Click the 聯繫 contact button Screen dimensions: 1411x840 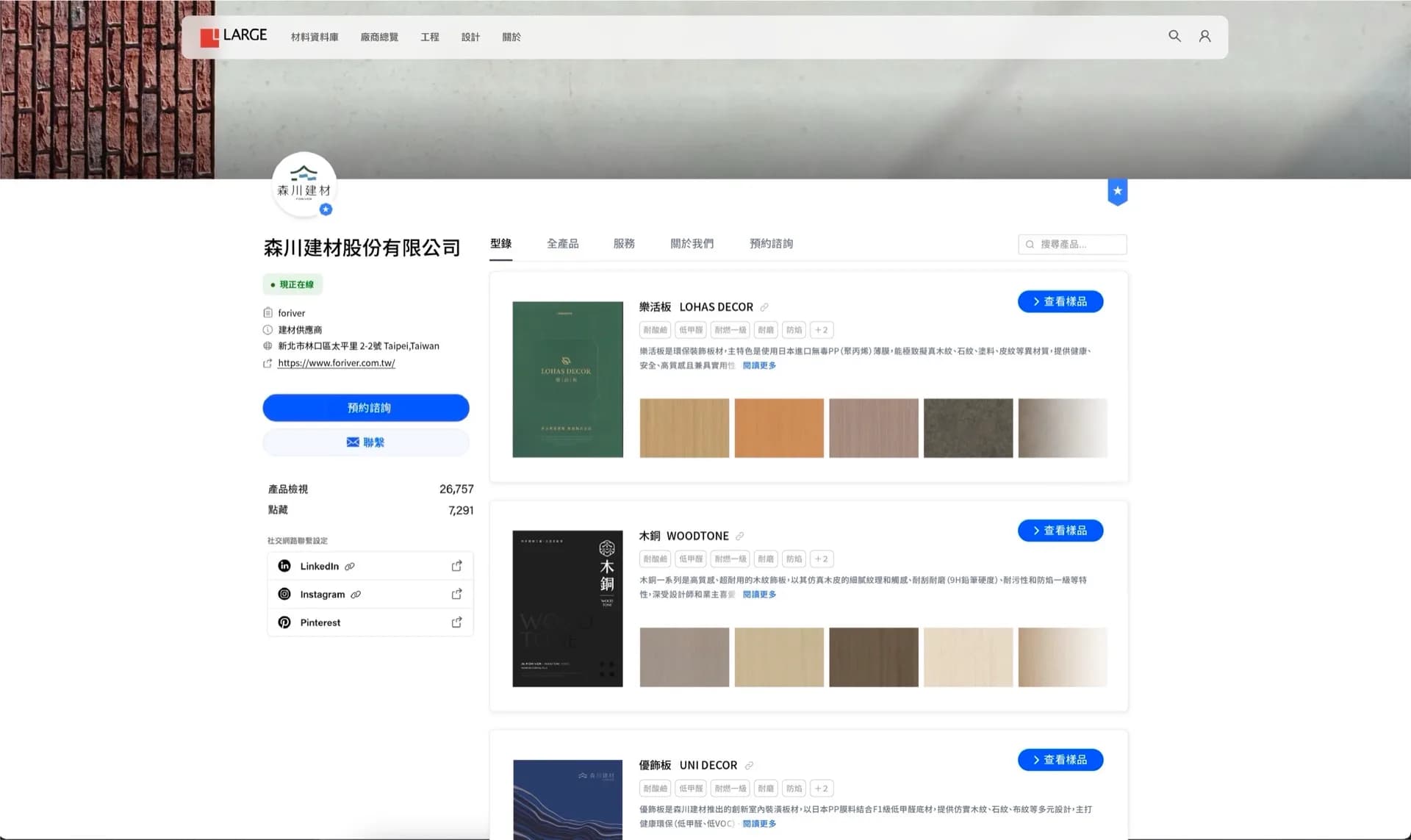(x=366, y=442)
